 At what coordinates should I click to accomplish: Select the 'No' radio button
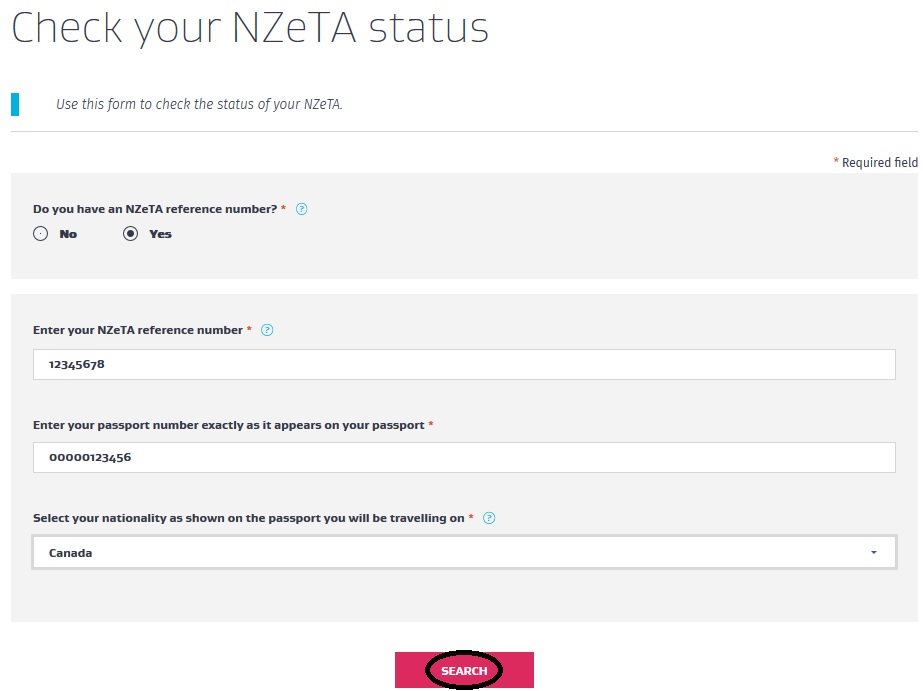(x=40, y=234)
